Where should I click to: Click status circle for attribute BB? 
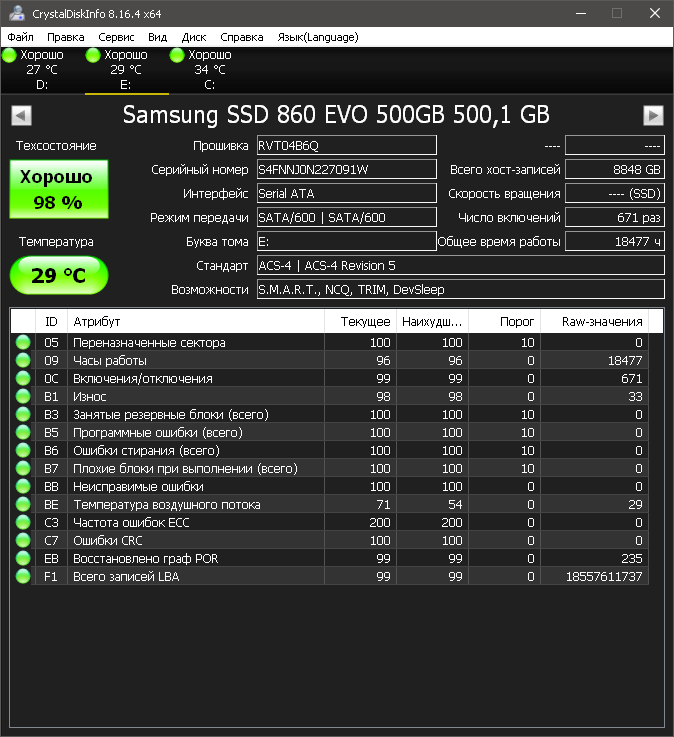click(x=23, y=486)
